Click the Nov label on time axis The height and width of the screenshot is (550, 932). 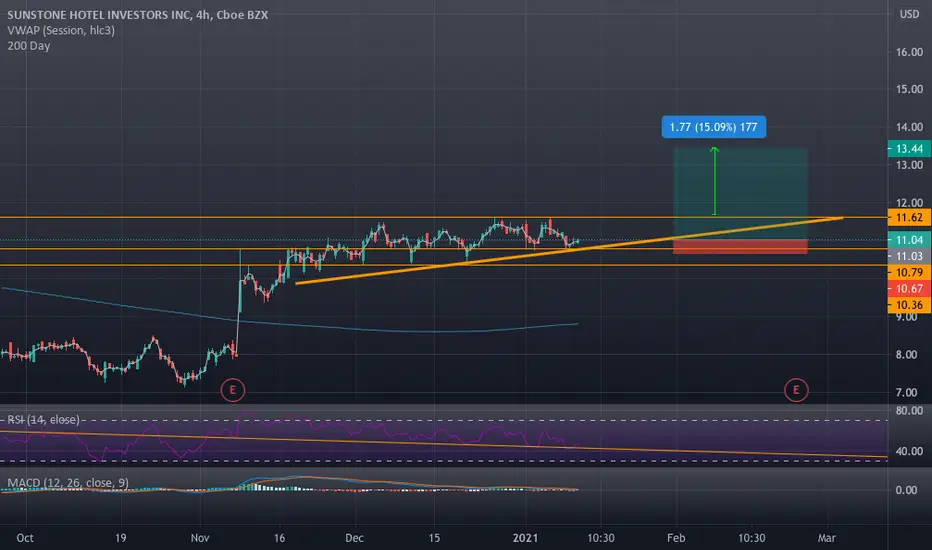pos(200,538)
